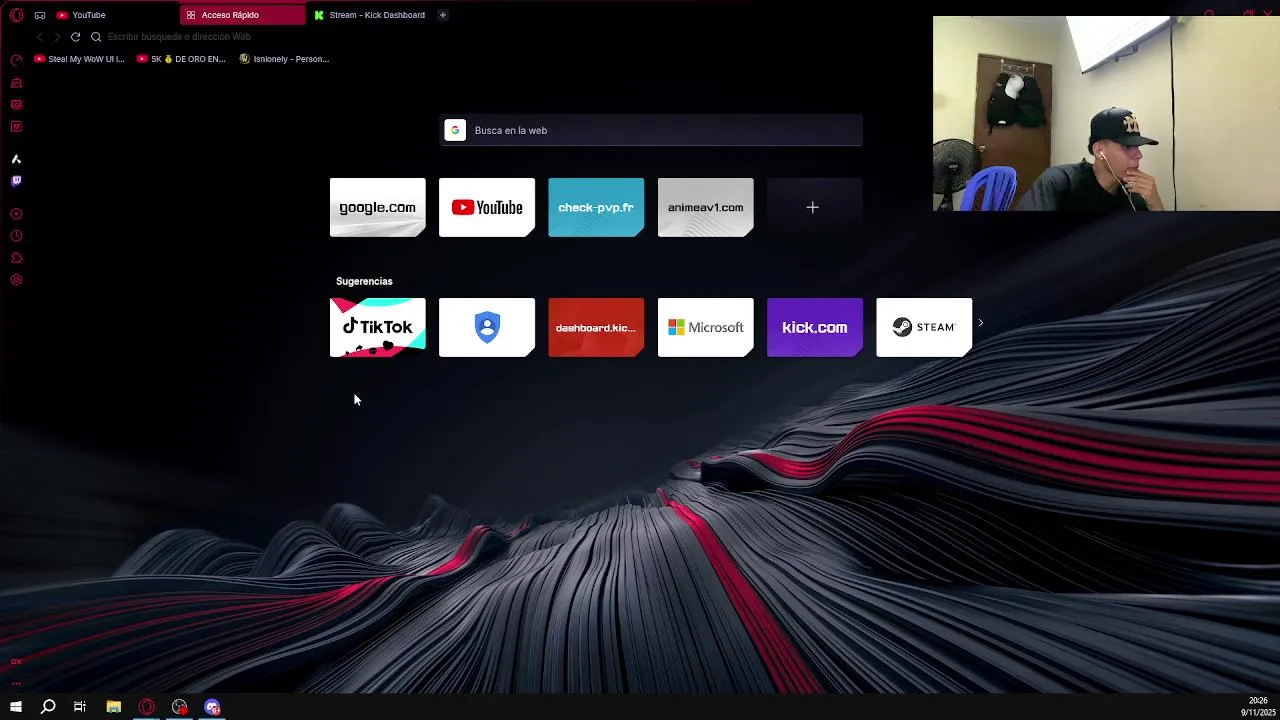
Task: Open a new tab with plus button
Action: click(x=443, y=15)
